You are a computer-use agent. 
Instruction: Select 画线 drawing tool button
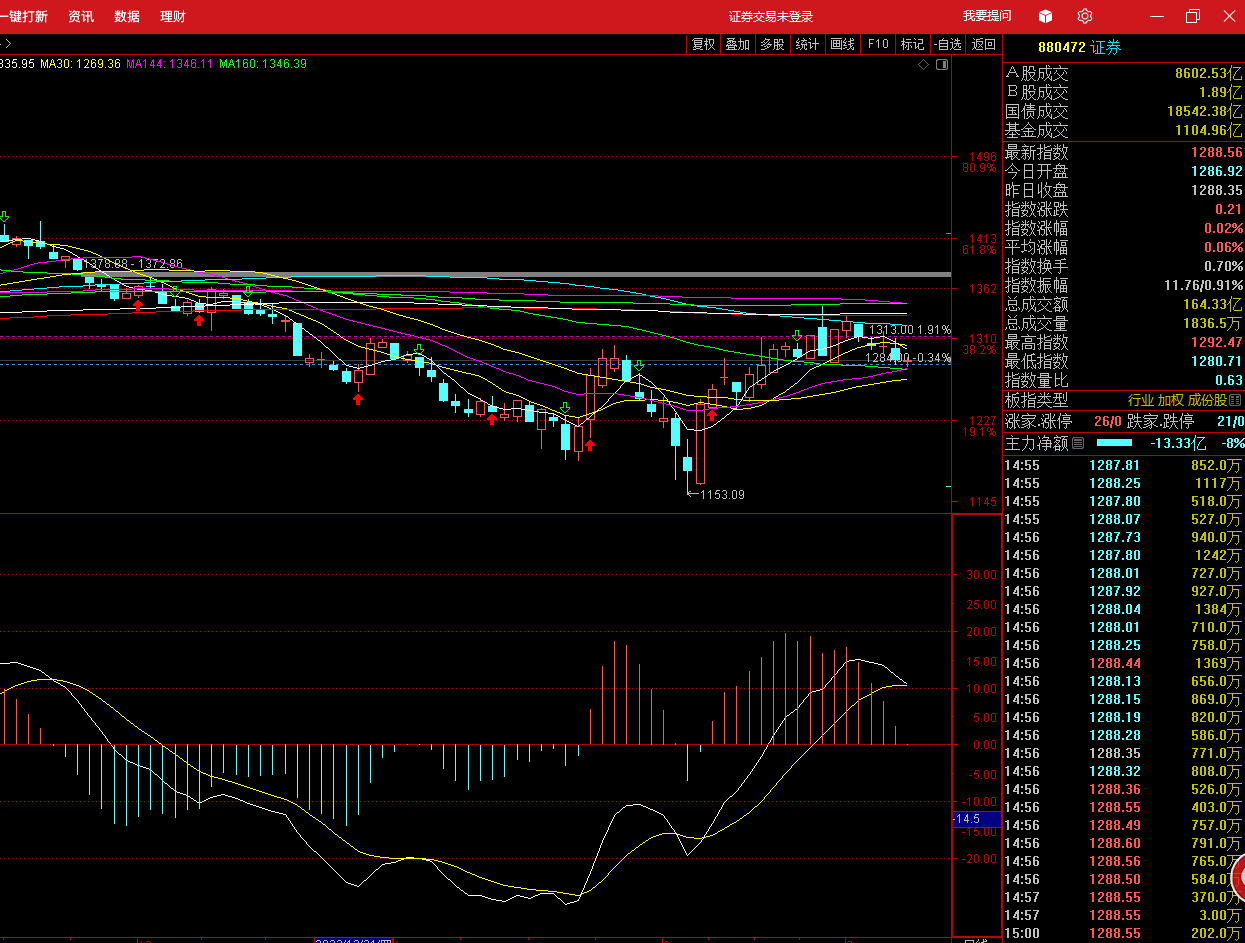tap(843, 44)
